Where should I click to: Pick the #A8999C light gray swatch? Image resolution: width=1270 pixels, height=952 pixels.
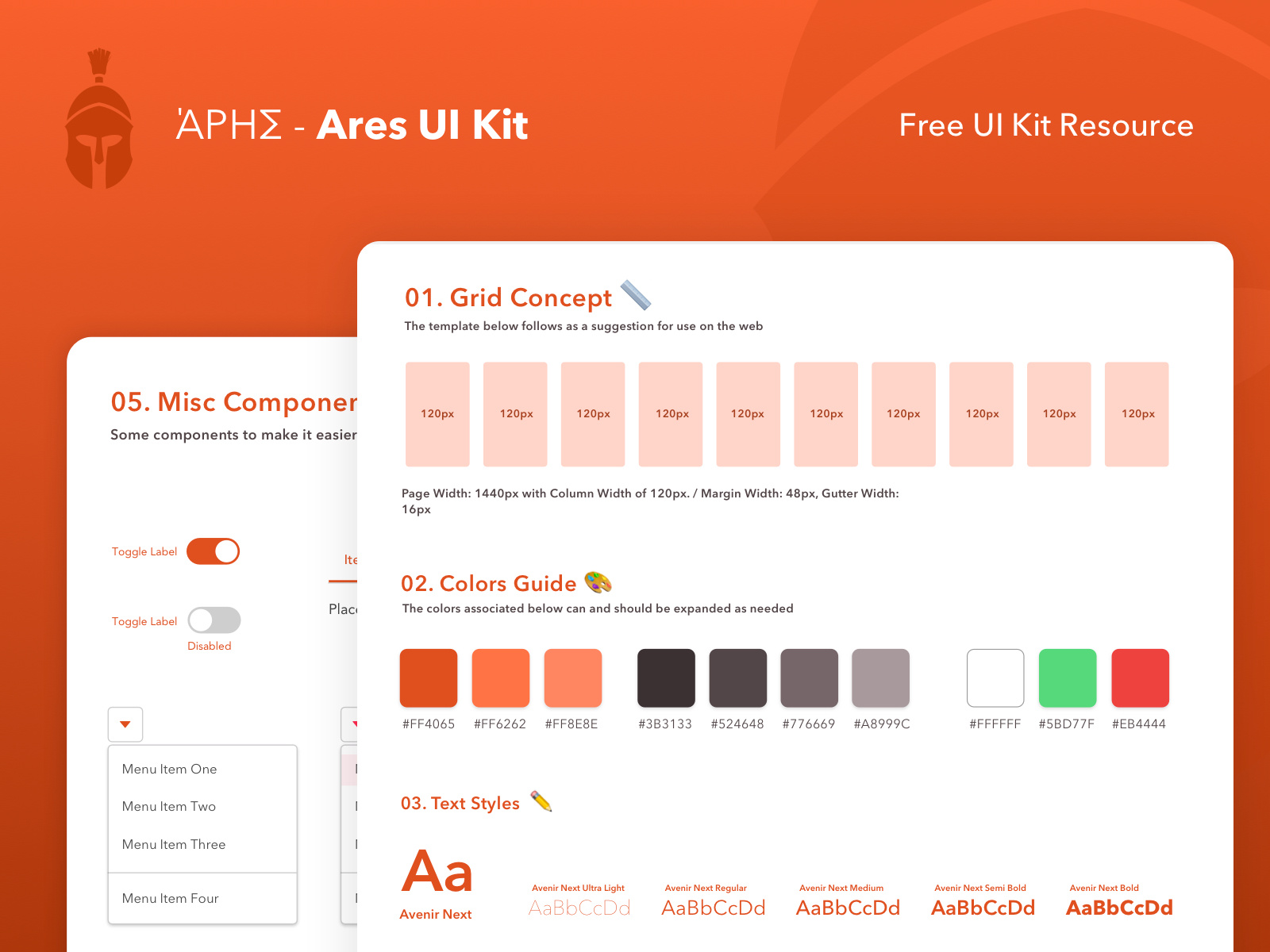[881, 678]
